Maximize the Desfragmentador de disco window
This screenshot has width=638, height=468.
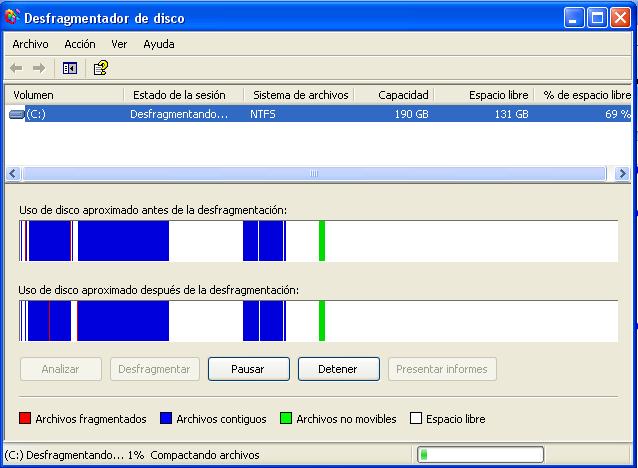597,18
